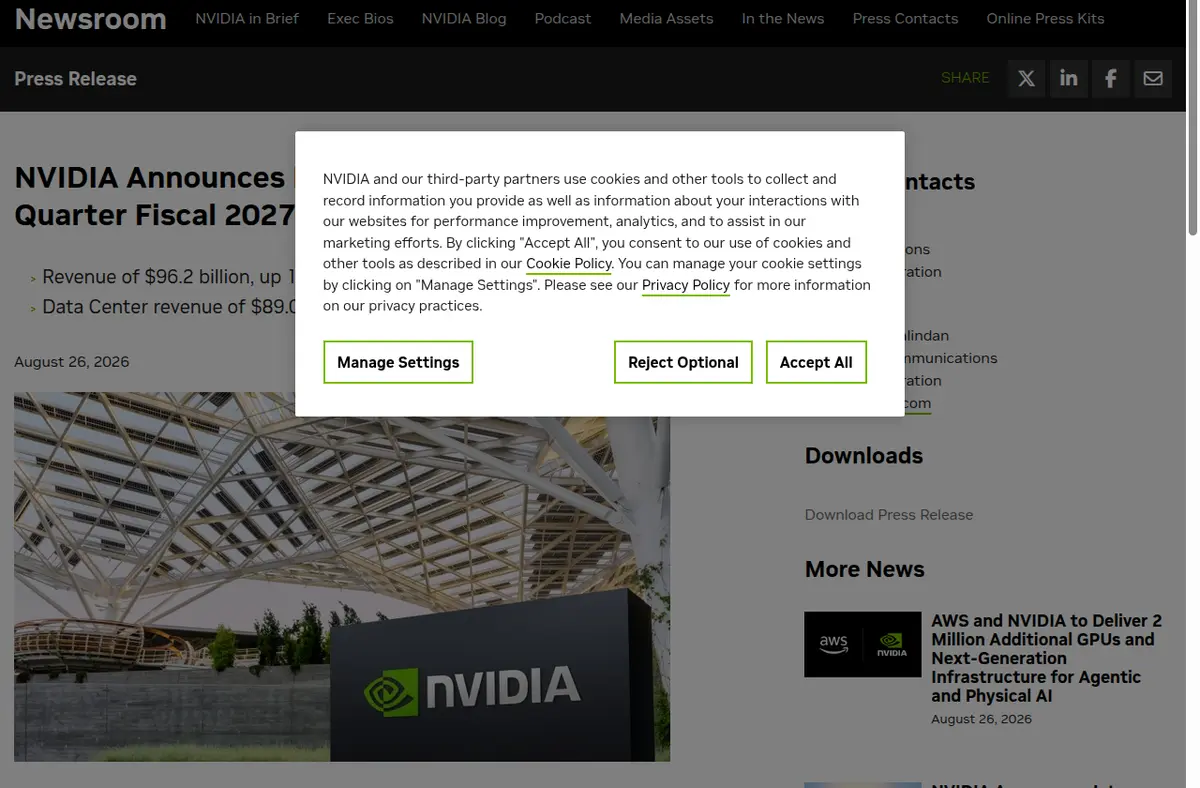Share press release on LinkedIn

click(x=1069, y=78)
